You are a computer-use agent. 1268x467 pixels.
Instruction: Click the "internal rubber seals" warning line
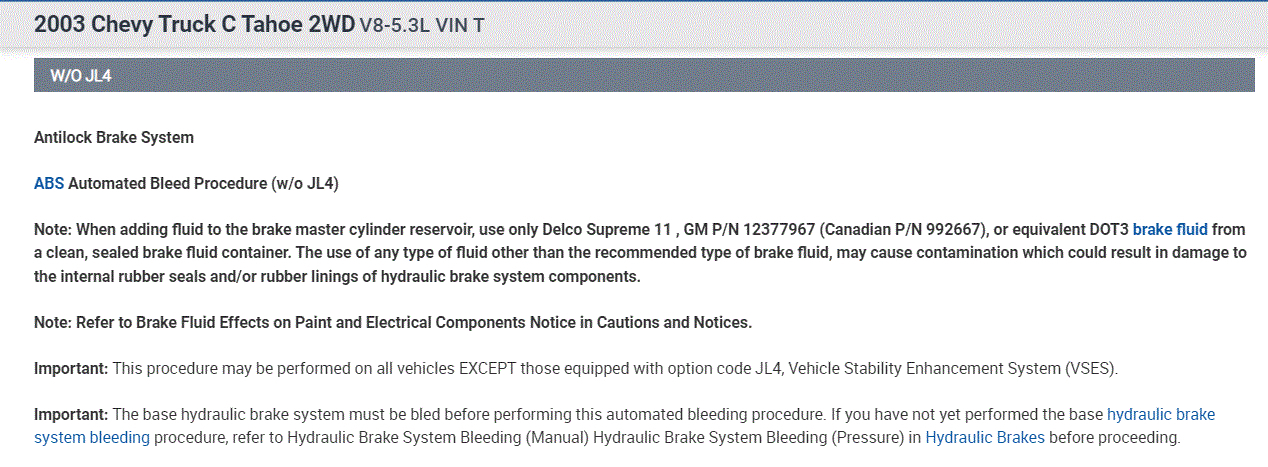click(336, 276)
